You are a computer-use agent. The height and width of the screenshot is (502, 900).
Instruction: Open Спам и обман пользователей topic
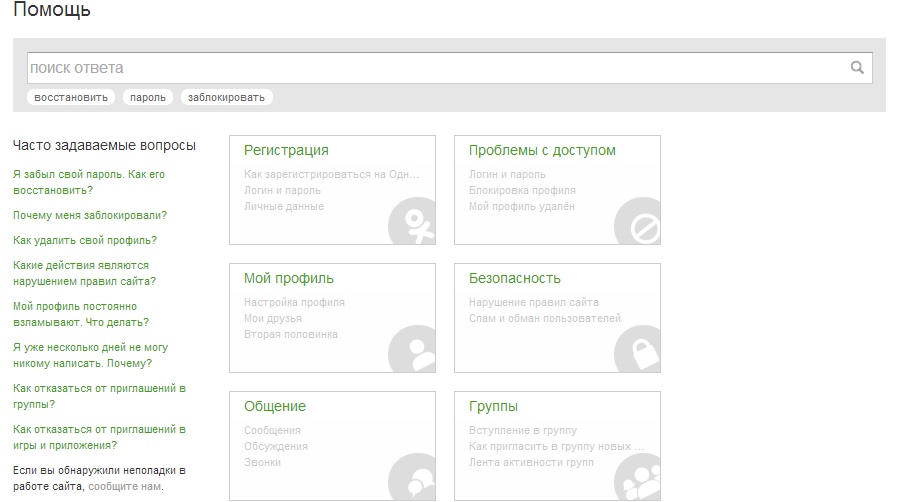click(545, 318)
